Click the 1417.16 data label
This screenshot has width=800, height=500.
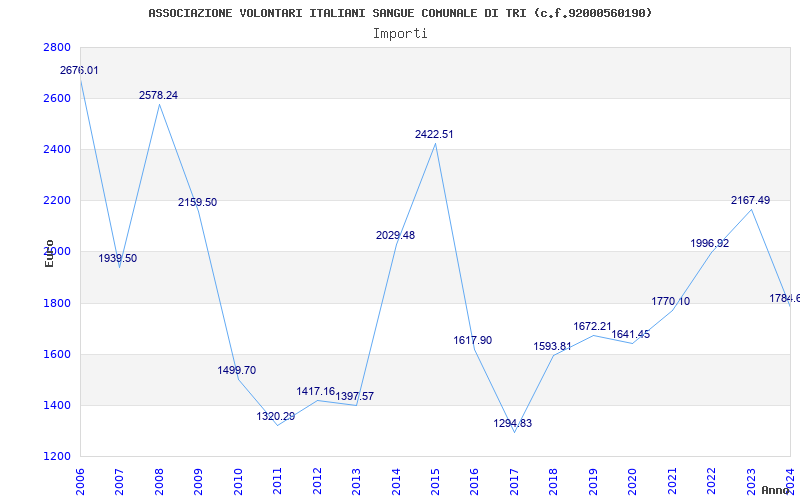(316, 391)
